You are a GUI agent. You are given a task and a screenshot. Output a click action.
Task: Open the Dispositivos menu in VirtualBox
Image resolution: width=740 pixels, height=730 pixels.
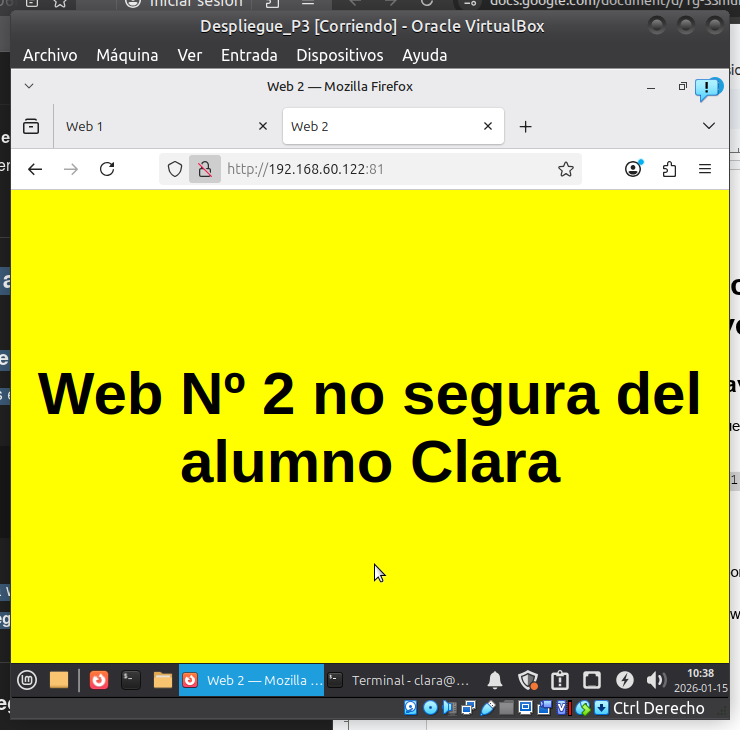(x=339, y=55)
